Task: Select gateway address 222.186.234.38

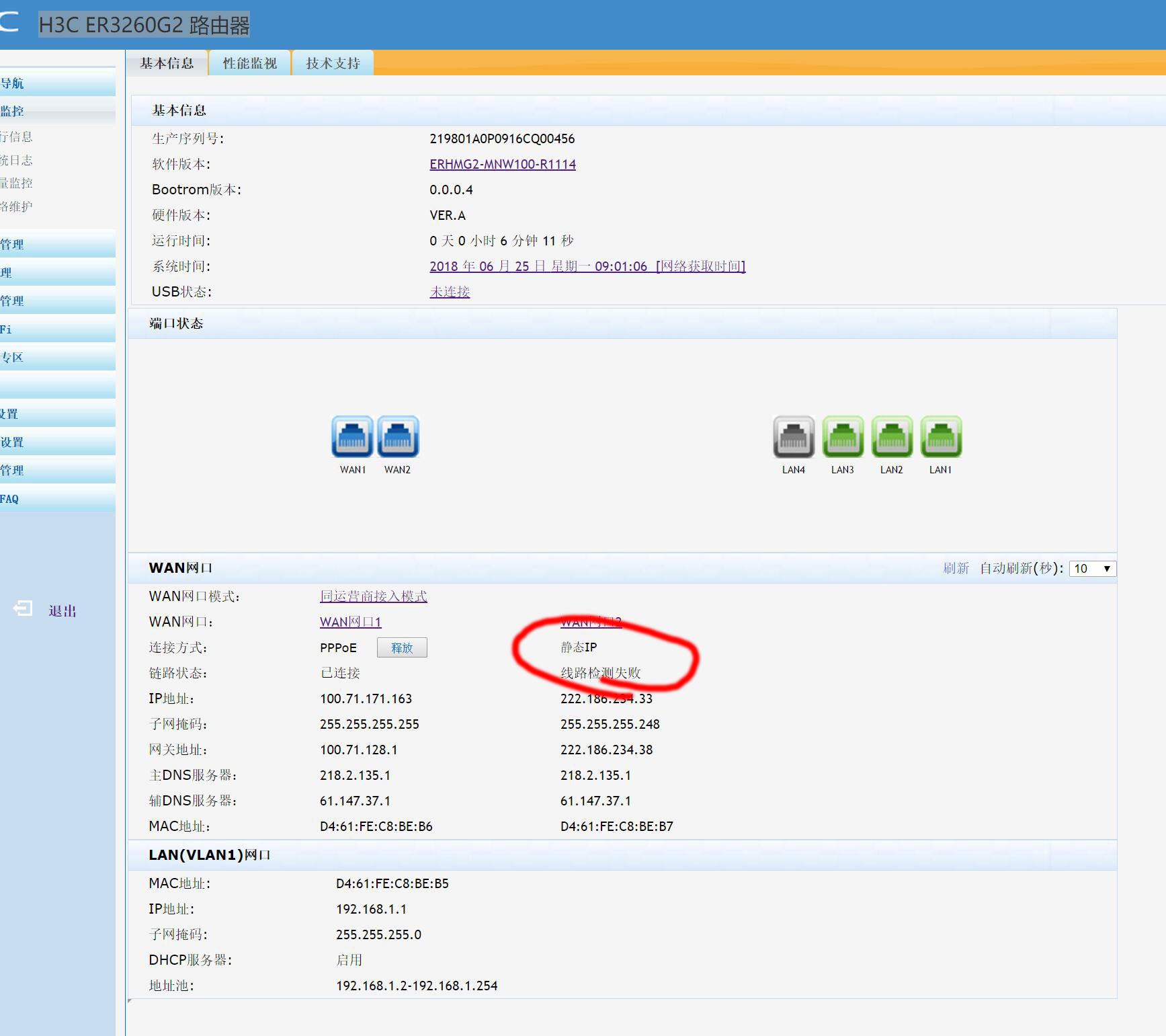Action: click(607, 750)
